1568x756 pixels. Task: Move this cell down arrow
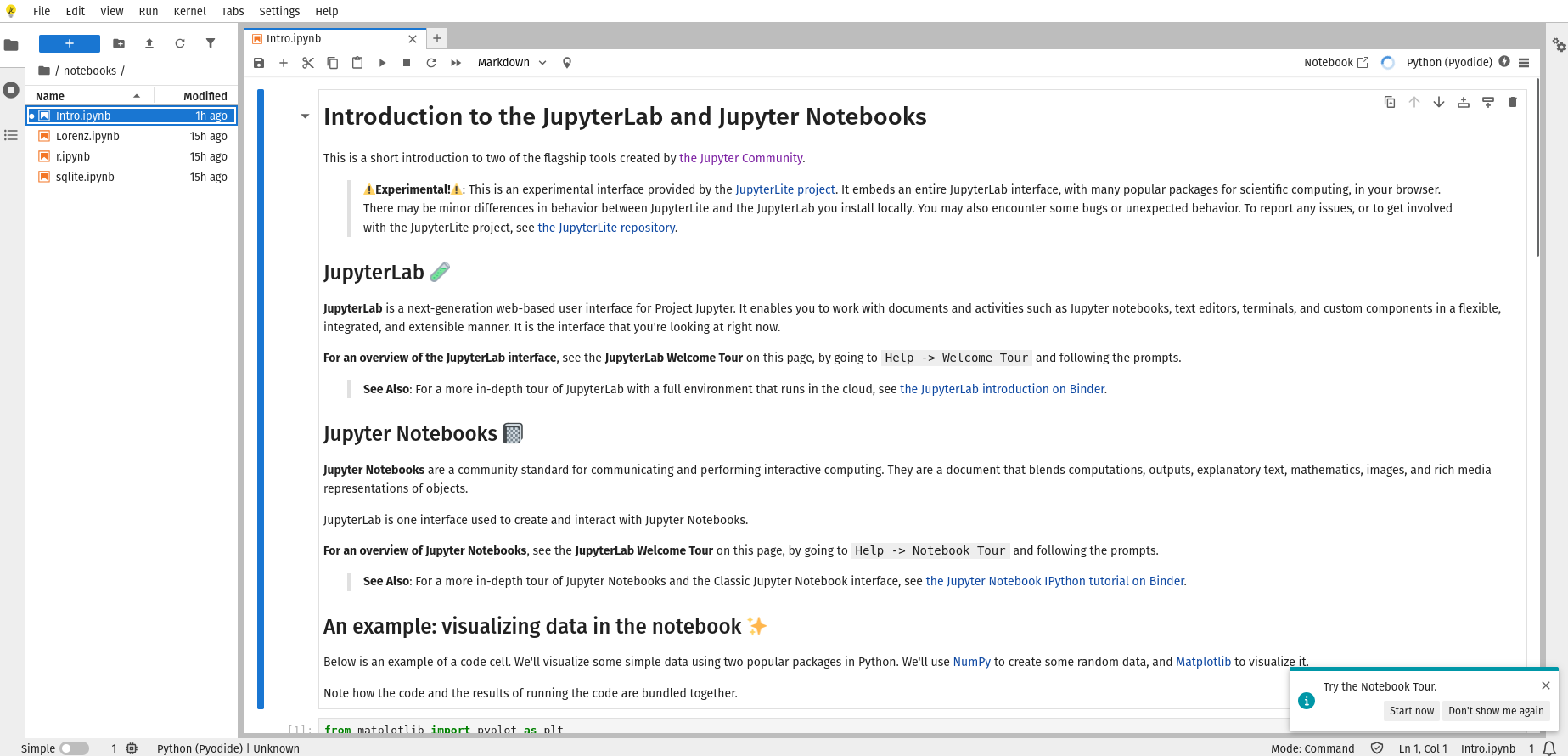click(1439, 102)
